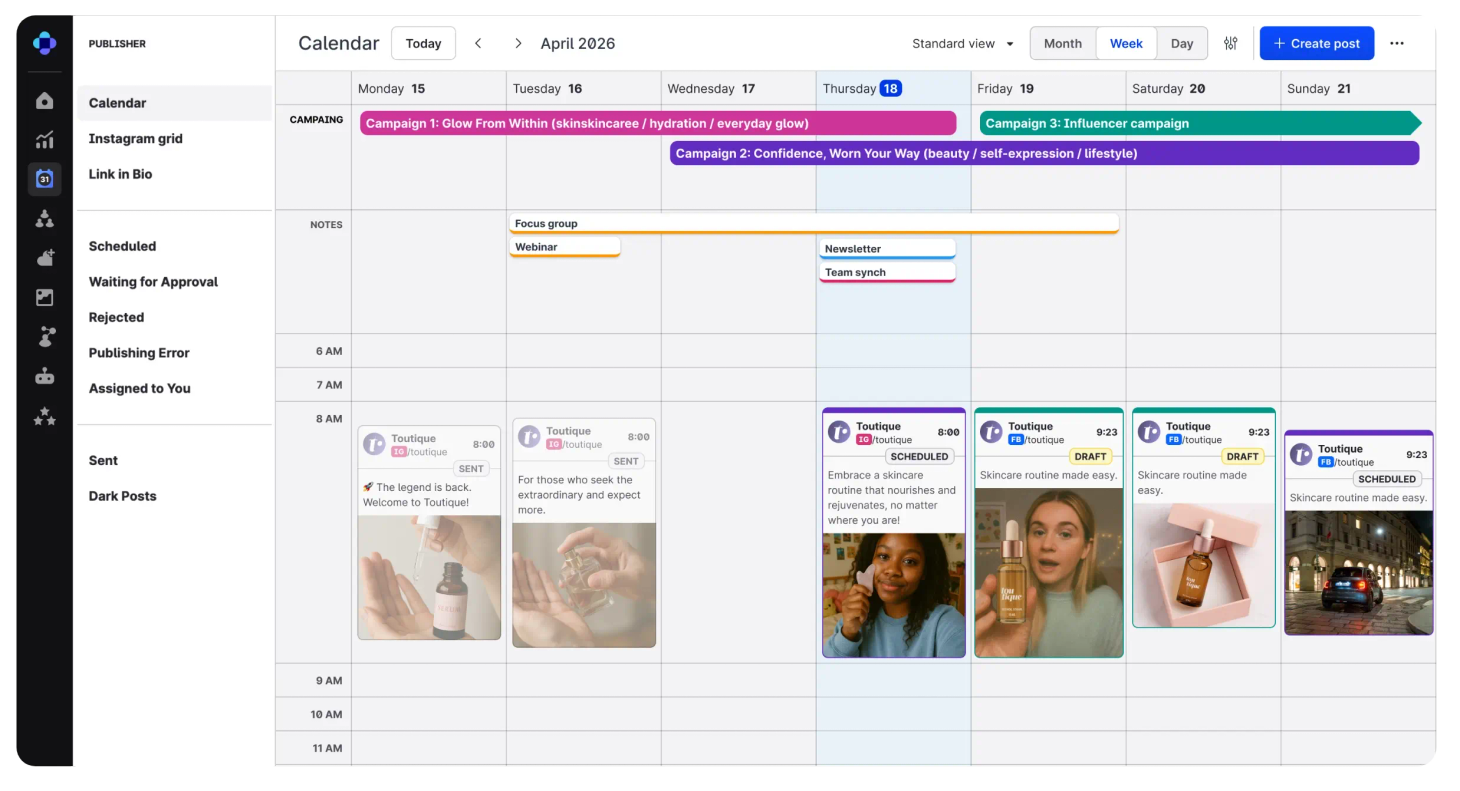Open the stars reviews icon in the sidebar
1460x791 pixels.
click(44, 417)
